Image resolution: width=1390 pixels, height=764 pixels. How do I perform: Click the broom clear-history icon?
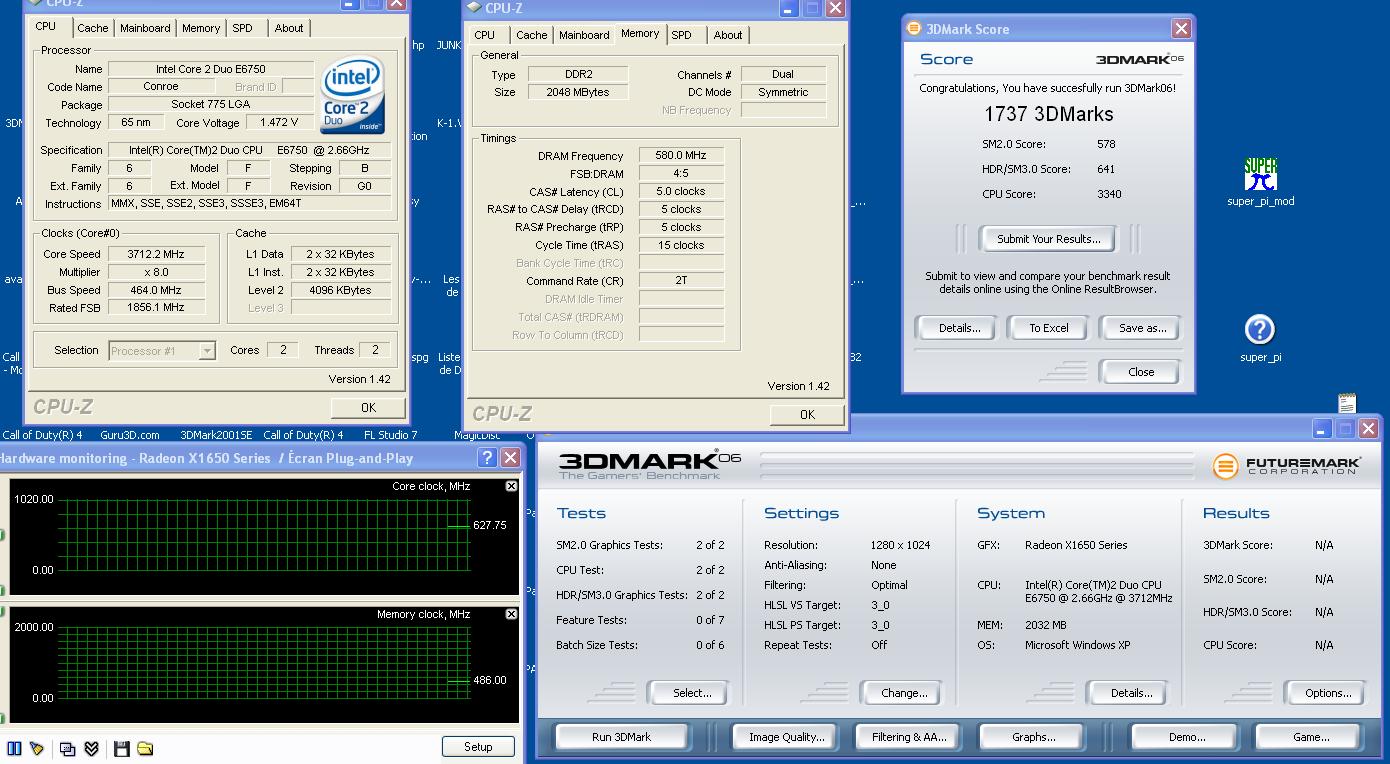(x=37, y=748)
